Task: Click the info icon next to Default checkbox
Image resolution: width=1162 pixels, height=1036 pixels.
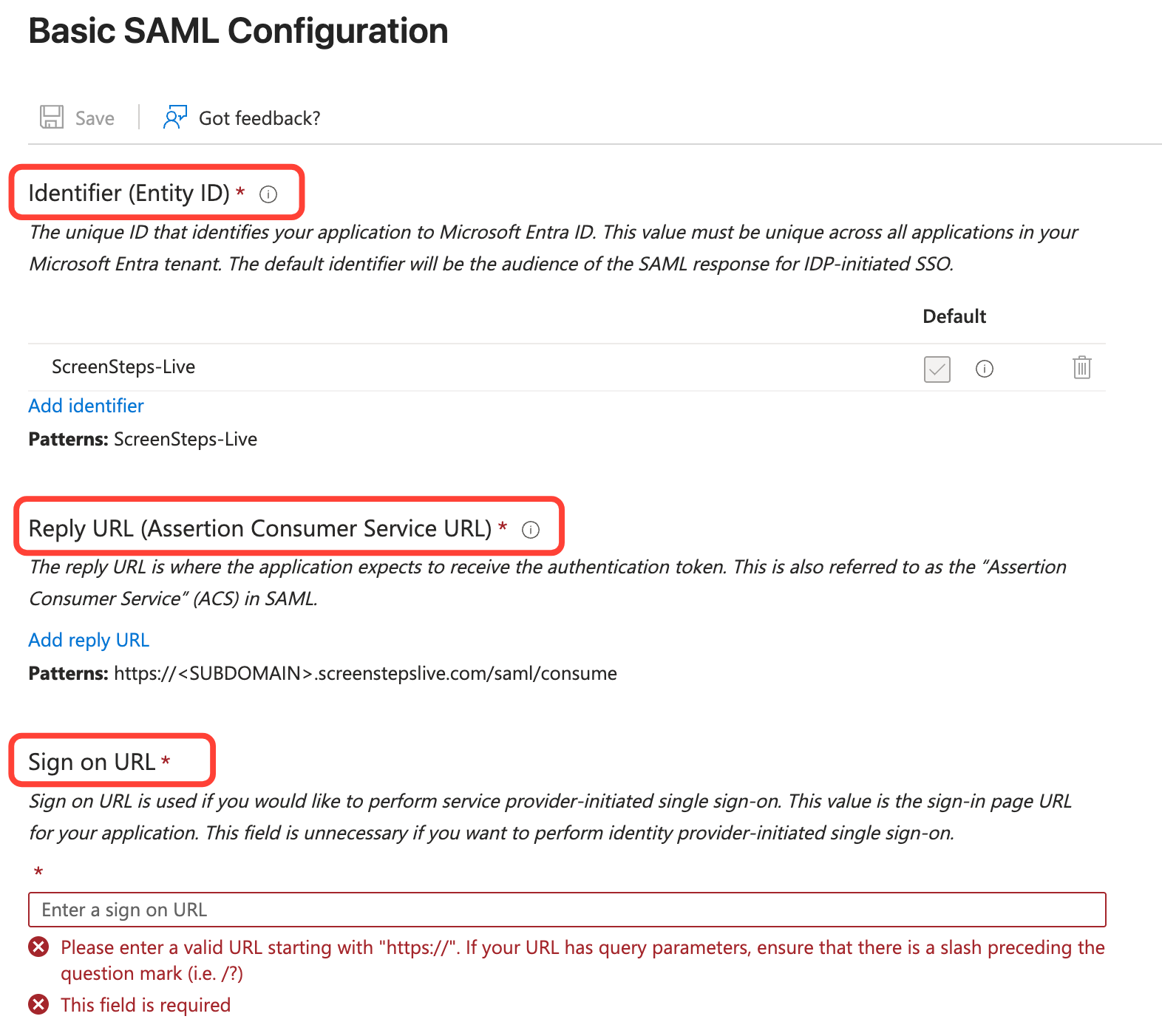Action: coord(985,369)
